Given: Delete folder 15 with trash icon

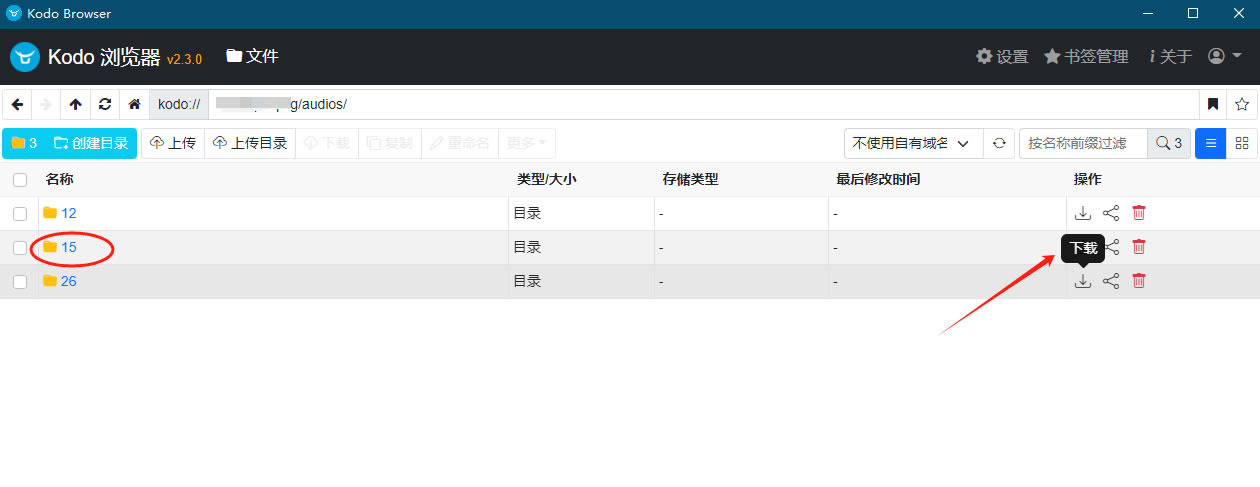Looking at the screenshot, I should click(x=1138, y=247).
